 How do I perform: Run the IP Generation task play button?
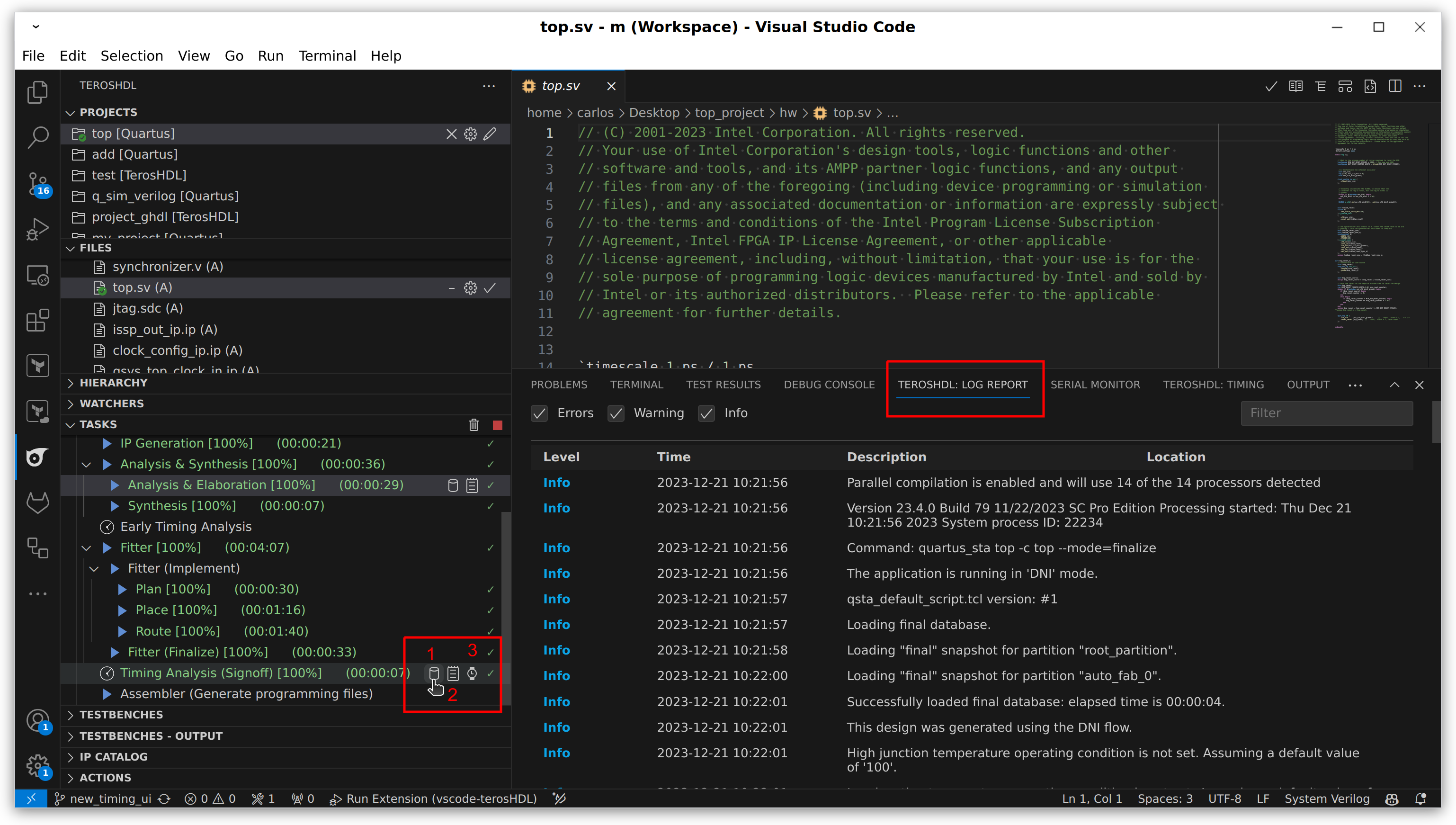point(107,443)
